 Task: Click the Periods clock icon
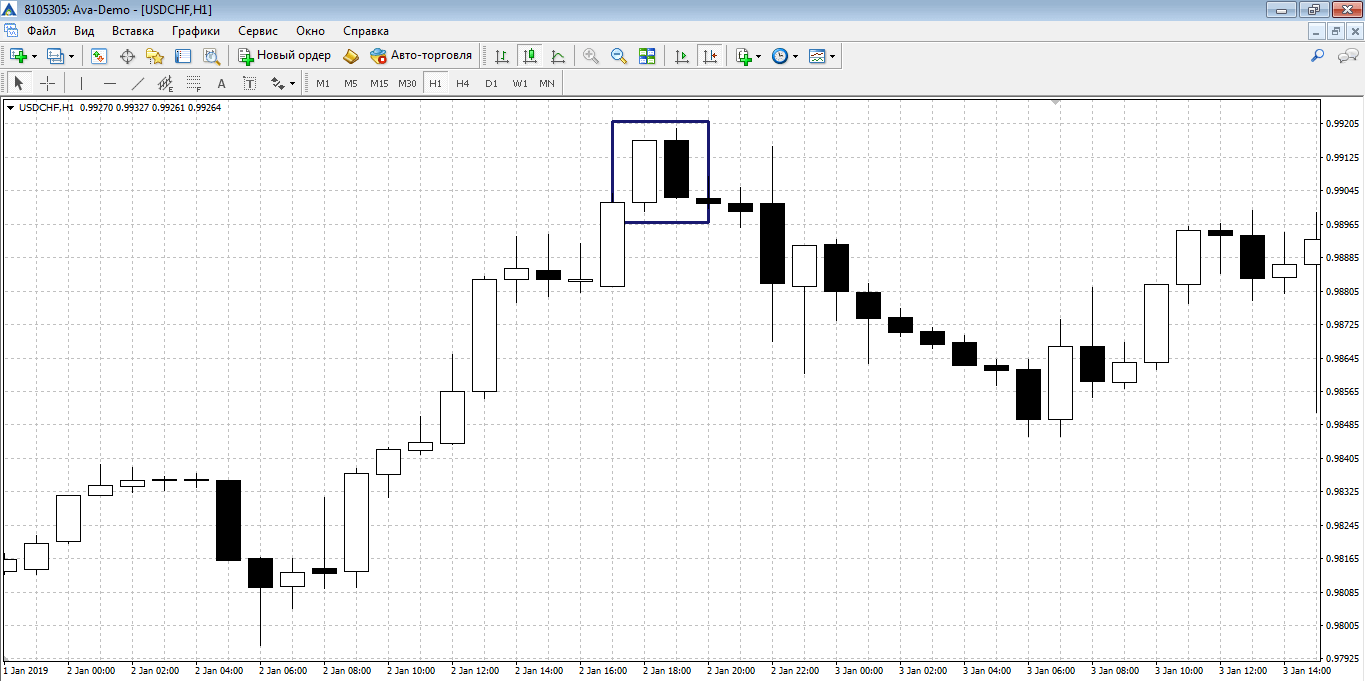[x=780, y=56]
